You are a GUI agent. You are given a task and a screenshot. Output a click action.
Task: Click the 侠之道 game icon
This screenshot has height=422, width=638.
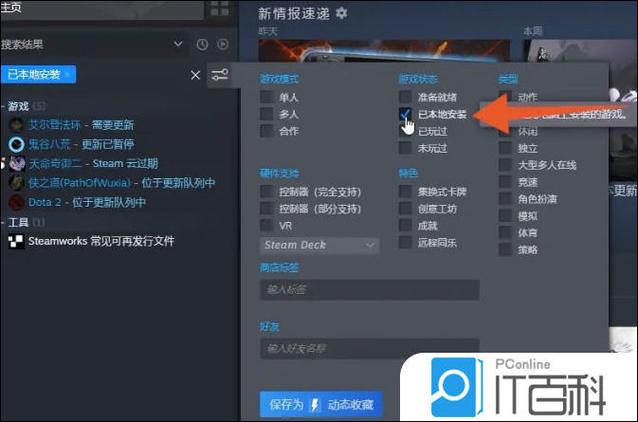(16, 183)
